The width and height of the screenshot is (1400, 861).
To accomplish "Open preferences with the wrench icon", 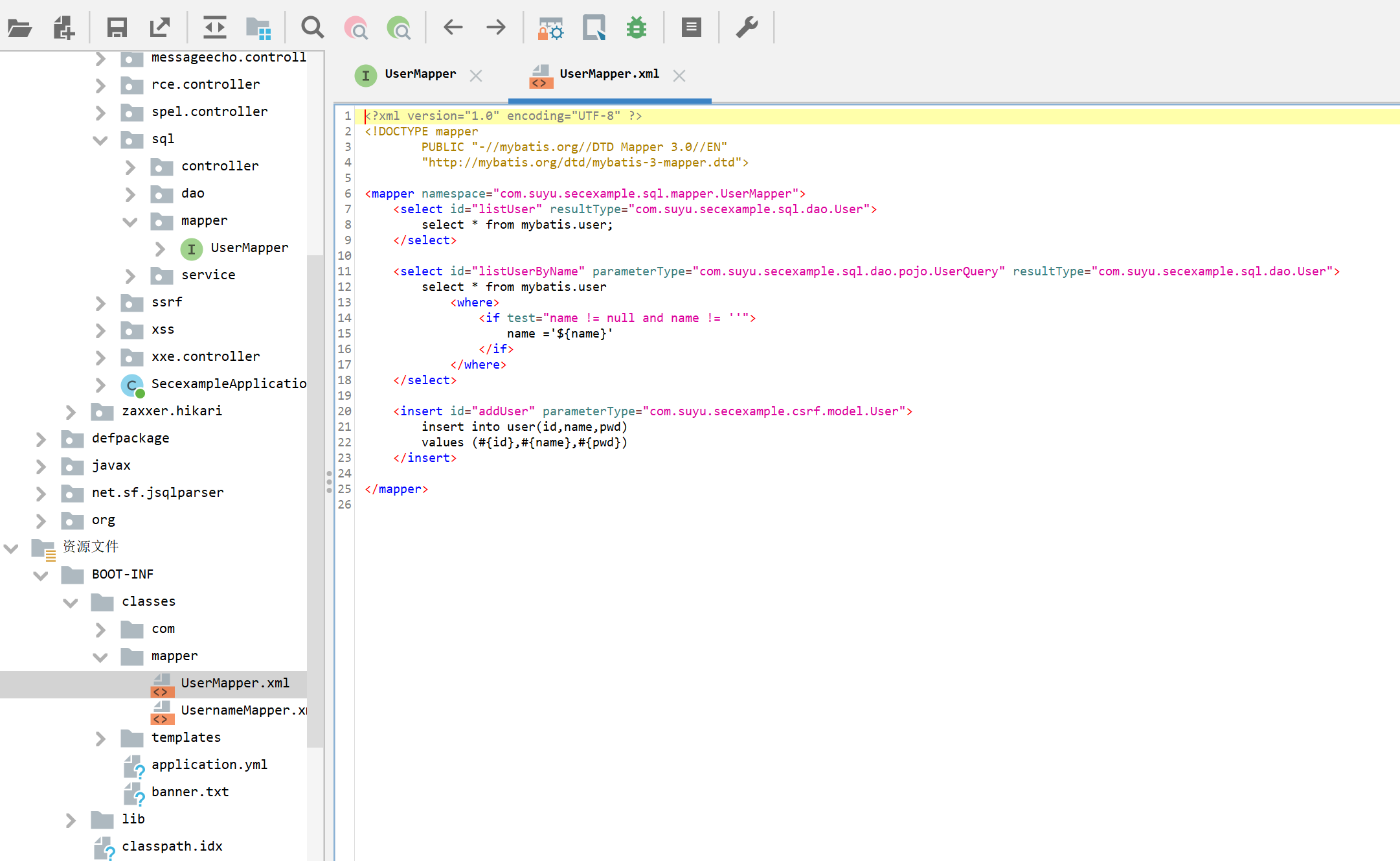I will 747,28.
